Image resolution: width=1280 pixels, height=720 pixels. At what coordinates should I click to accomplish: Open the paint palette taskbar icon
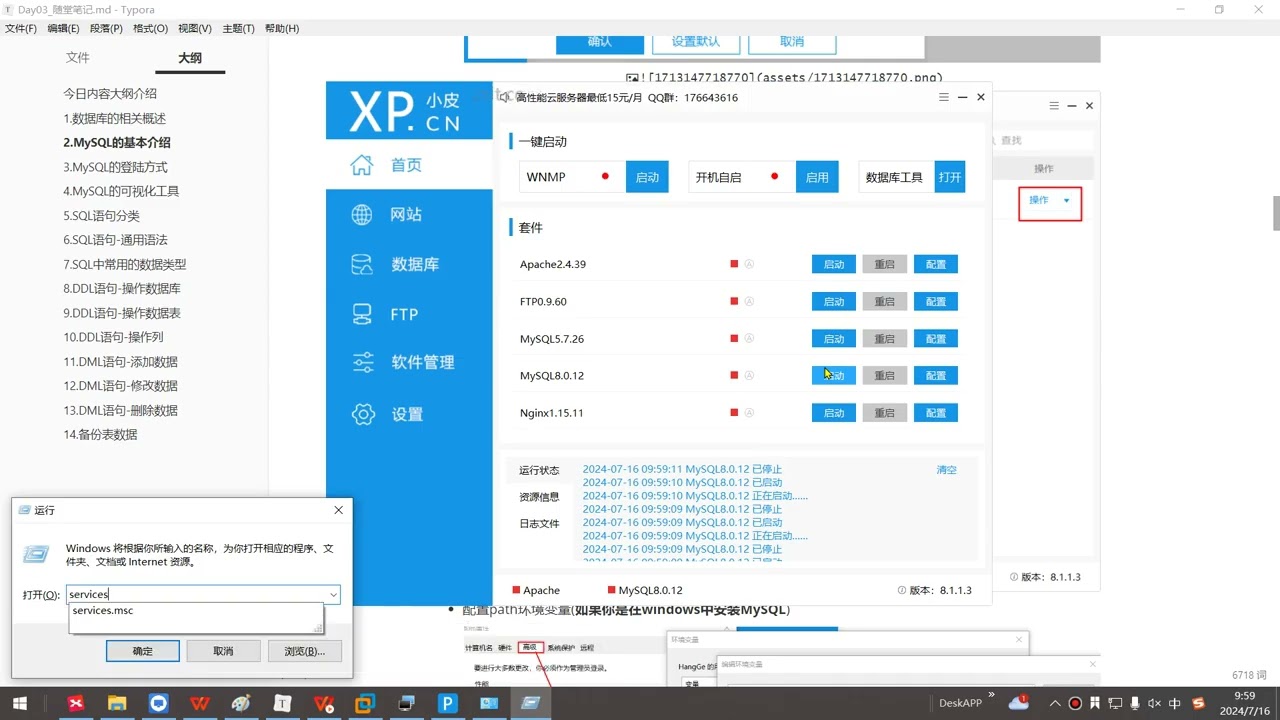[241, 703]
